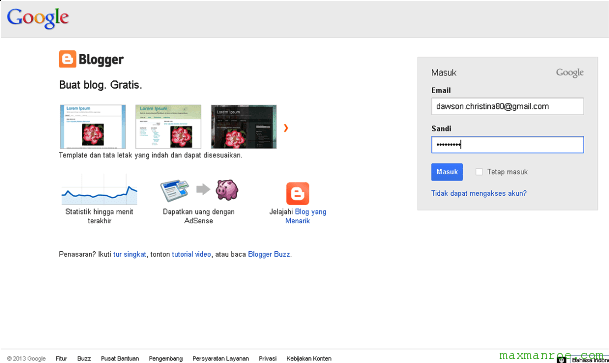Open Fitur in footer
The width and height of the screenshot is (609, 363).
61,359
